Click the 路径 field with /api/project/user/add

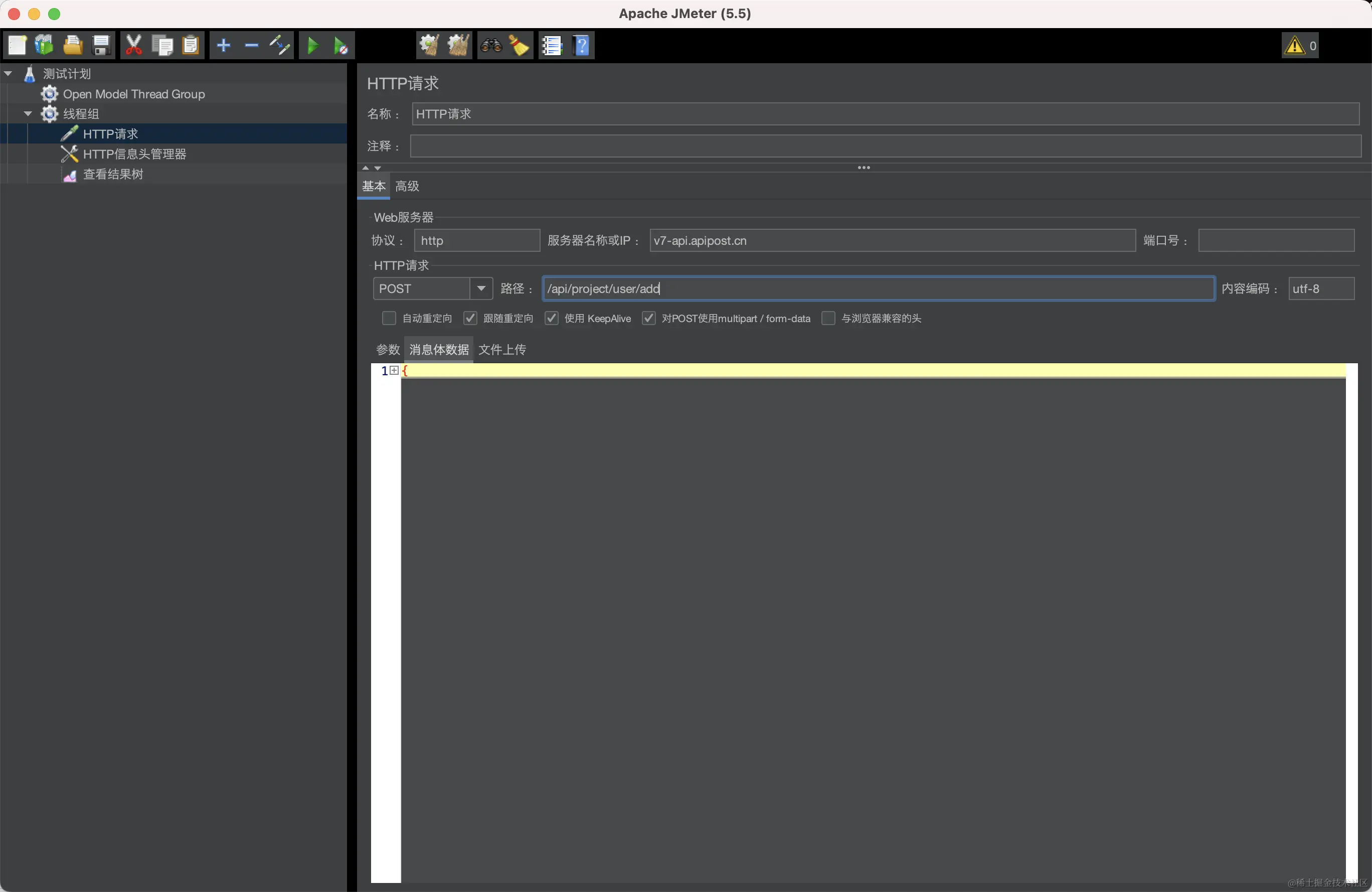tap(879, 288)
